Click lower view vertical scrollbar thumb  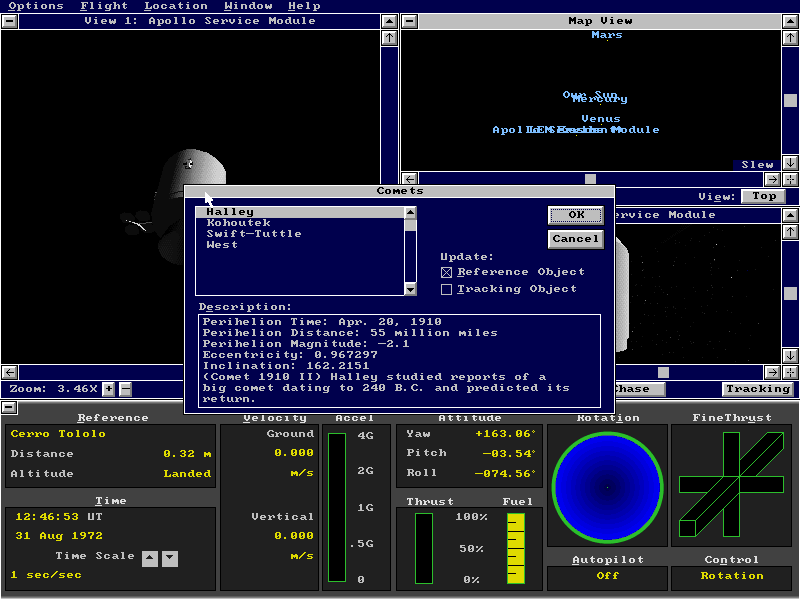pos(790,293)
